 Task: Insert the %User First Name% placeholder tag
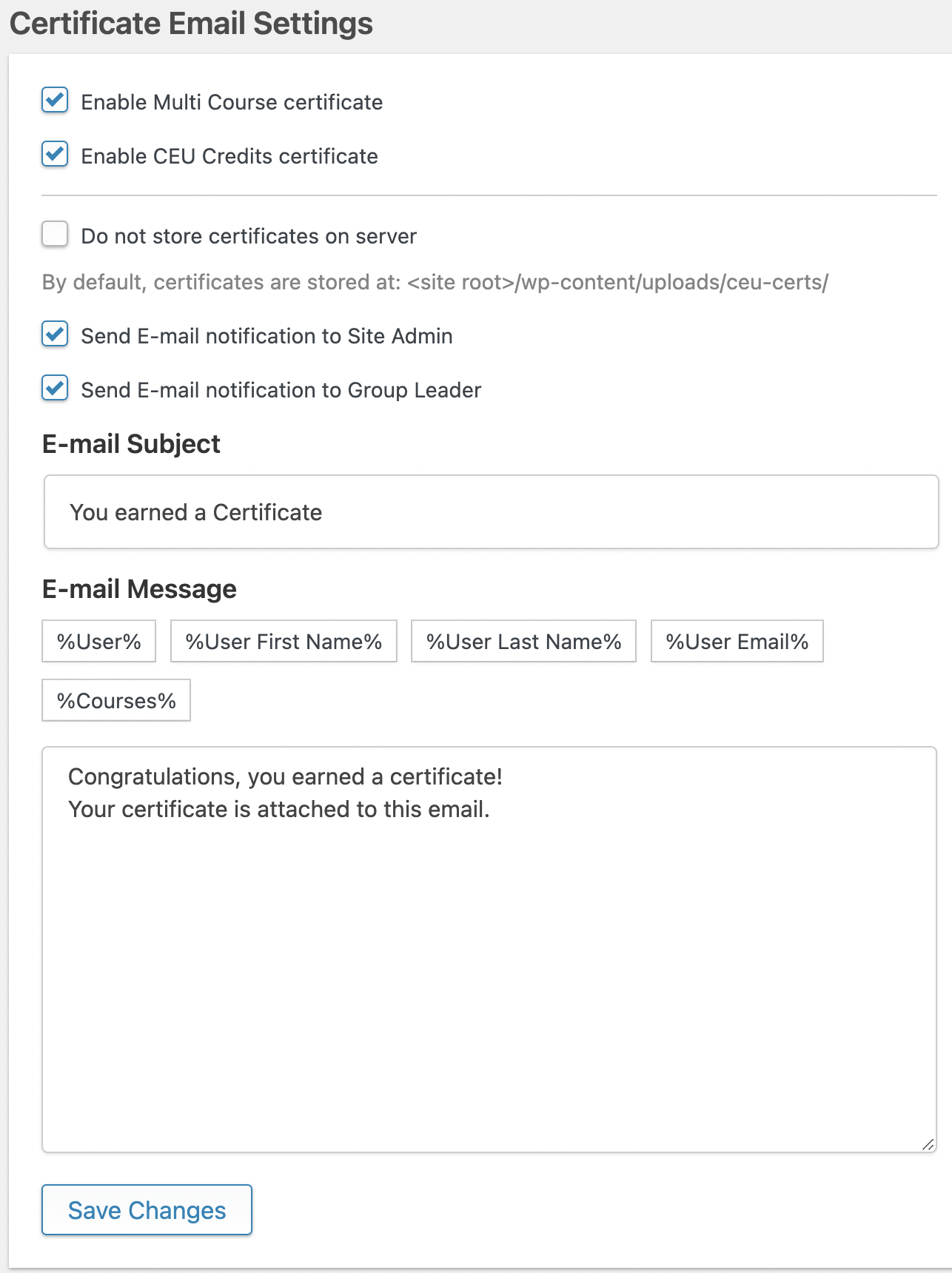(x=284, y=641)
